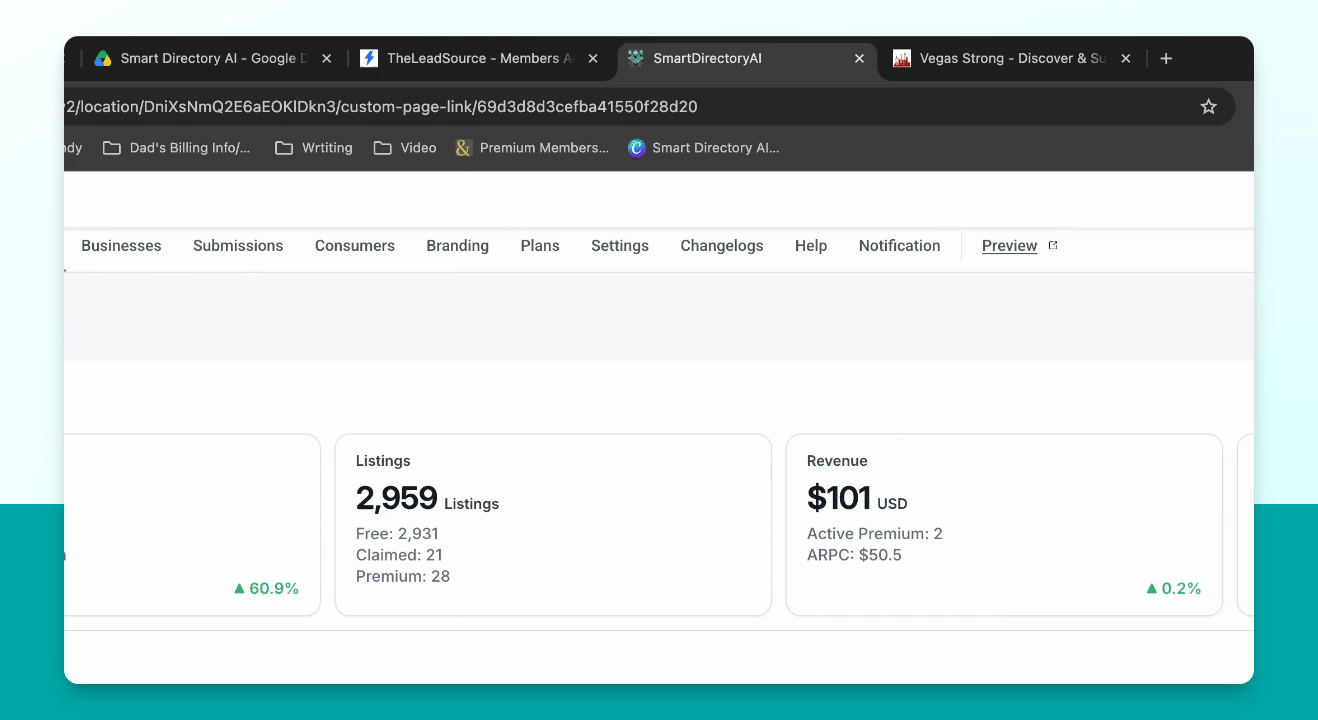The image size is (1318, 720).
Task: Open the Dad's Billing Info bookmark folder
Action: (x=177, y=148)
